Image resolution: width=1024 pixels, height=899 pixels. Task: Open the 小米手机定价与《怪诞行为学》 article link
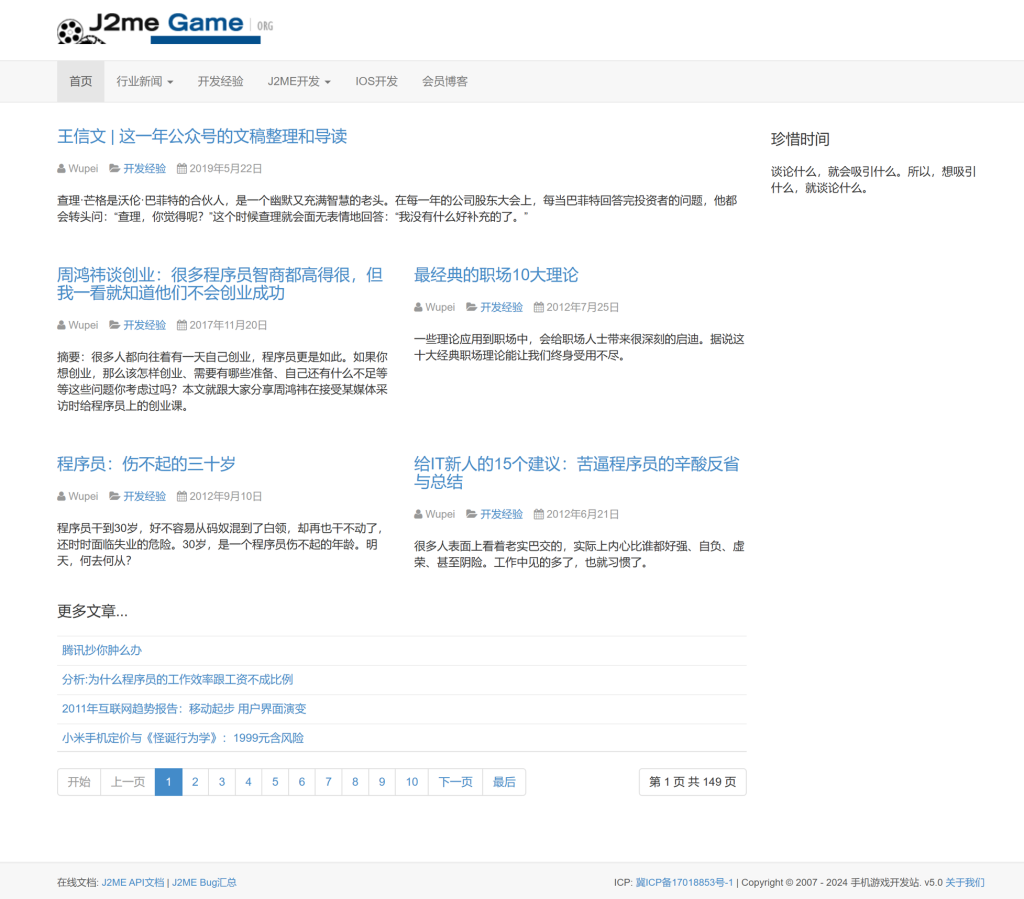click(x=182, y=738)
